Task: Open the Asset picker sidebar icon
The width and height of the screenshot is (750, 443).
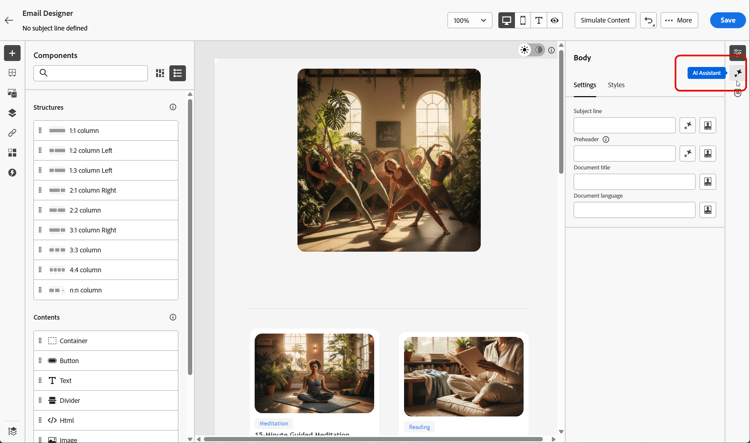Action: point(12,93)
